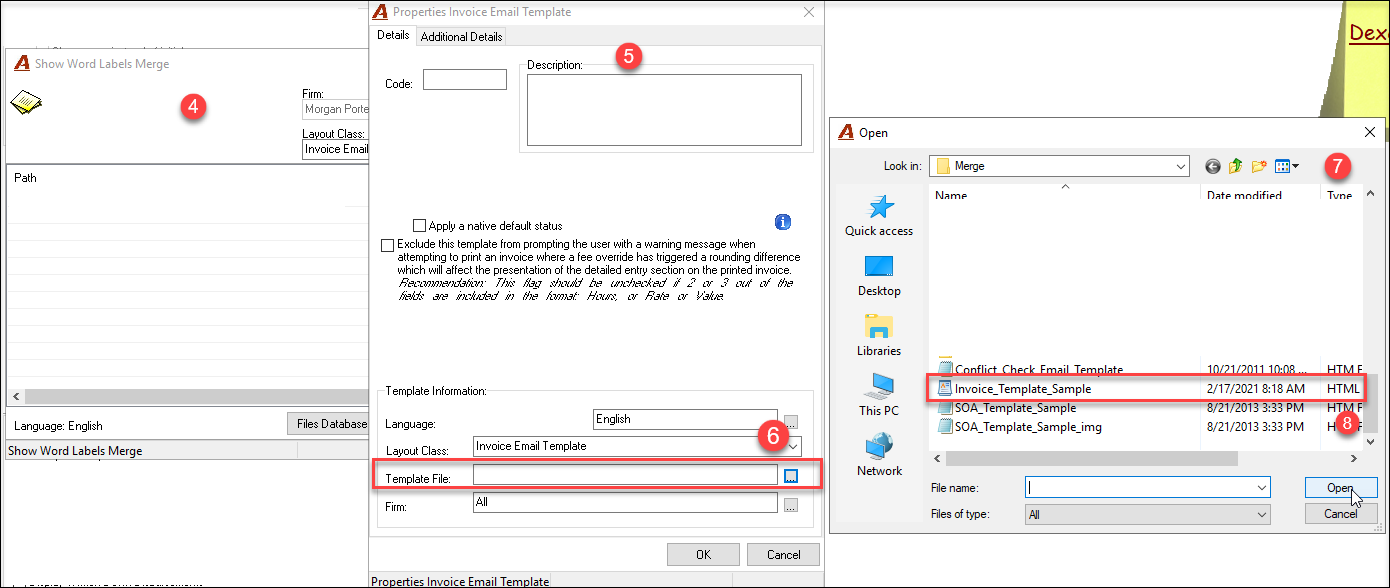The height and width of the screenshot is (588, 1390).
Task: Expand the Files of type dropdown
Action: [1261, 514]
